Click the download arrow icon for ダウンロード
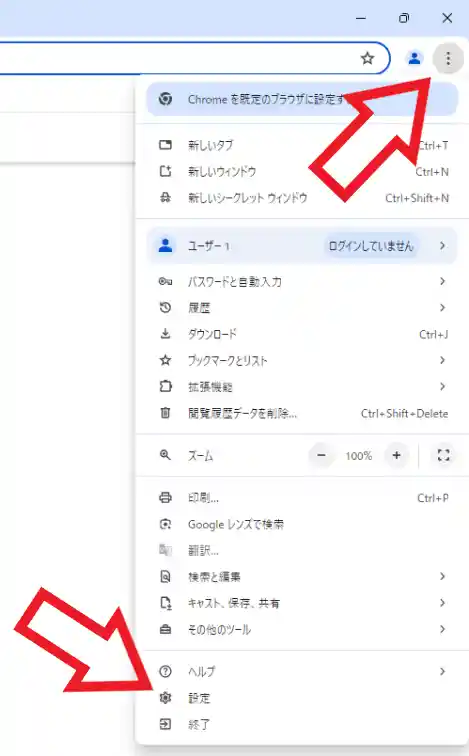Image resolution: width=469 pixels, height=756 pixels. 165,334
